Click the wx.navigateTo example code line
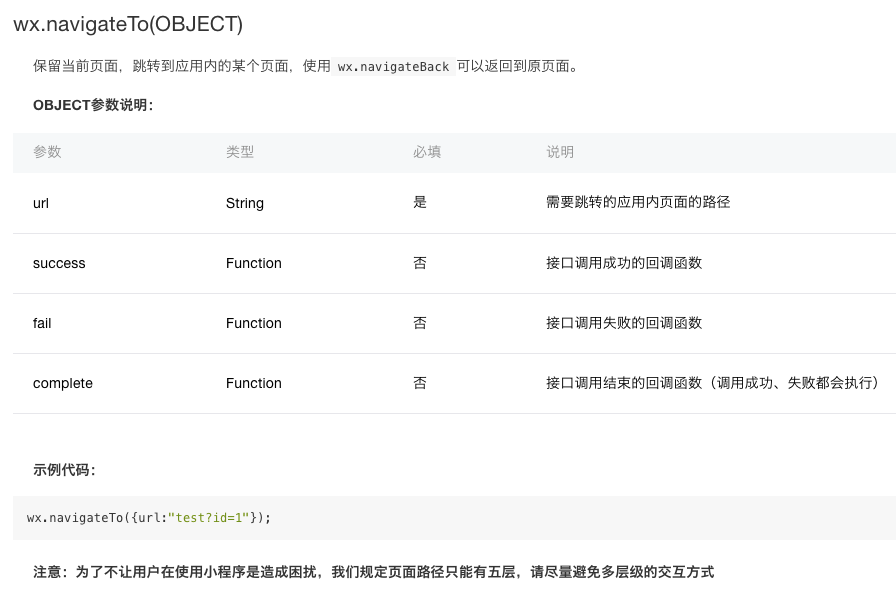Viewport: 896px width, 603px height. [149, 518]
